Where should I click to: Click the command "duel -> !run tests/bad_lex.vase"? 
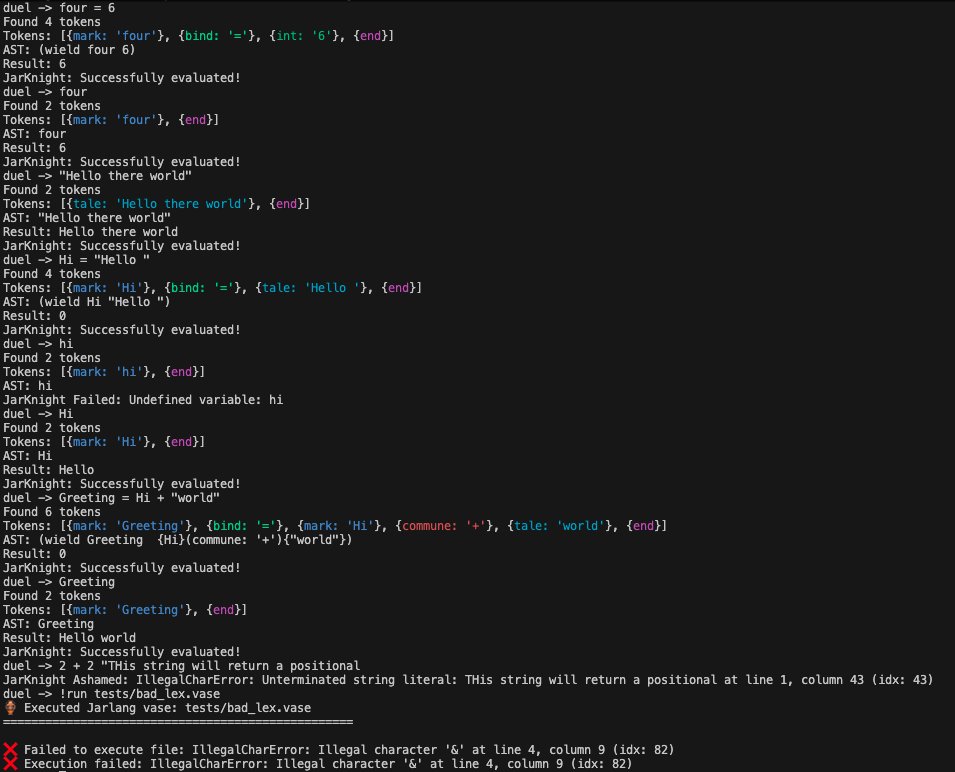pyautogui.click(x=111, y=694)
